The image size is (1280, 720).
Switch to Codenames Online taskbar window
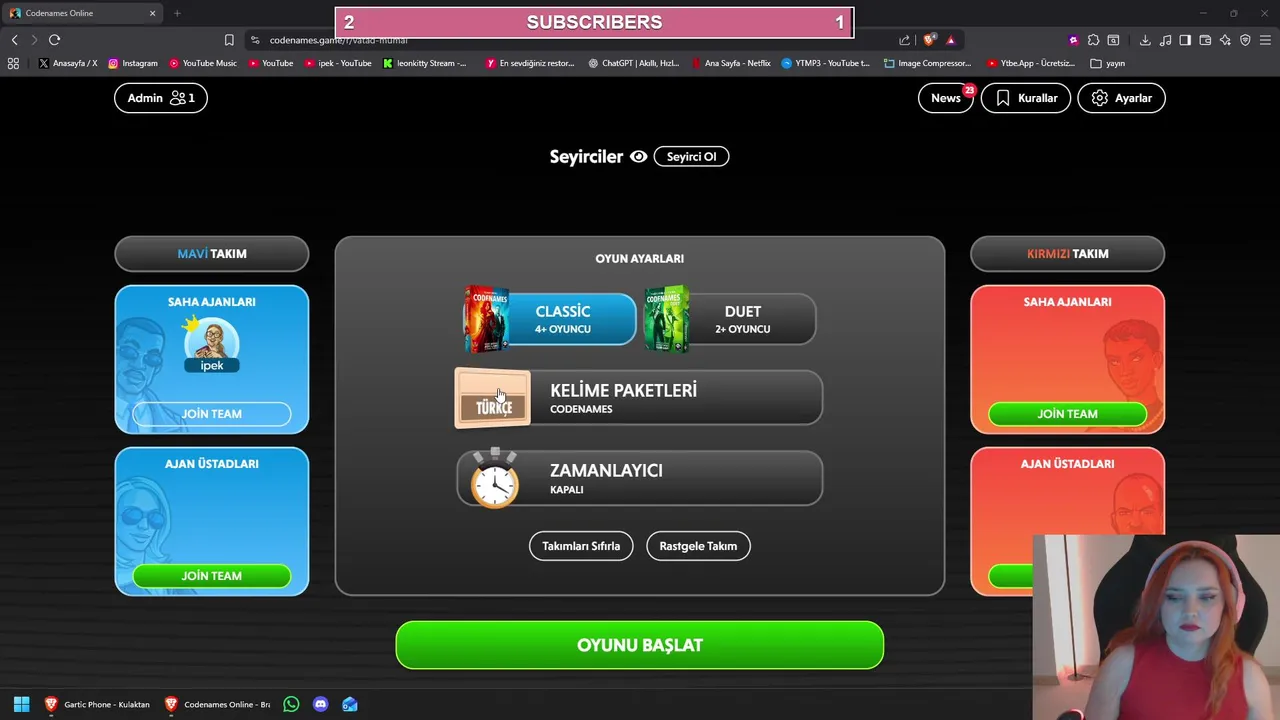(x=217, y=704)
